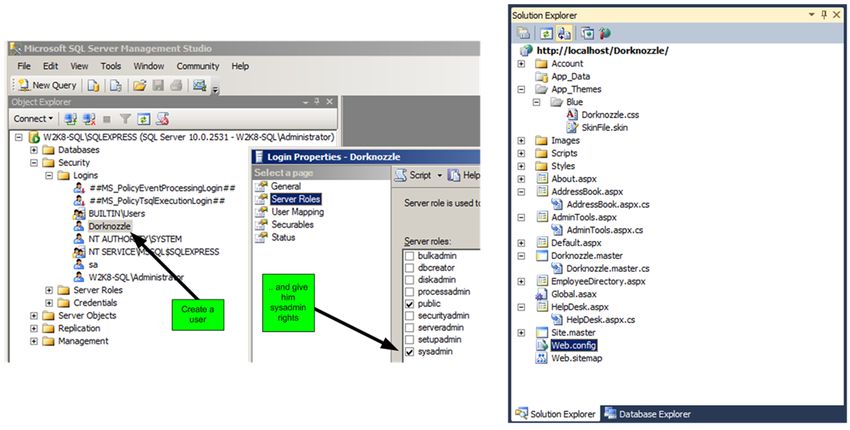Open the Connect dropdown in Object Explorer

point(33,119)
